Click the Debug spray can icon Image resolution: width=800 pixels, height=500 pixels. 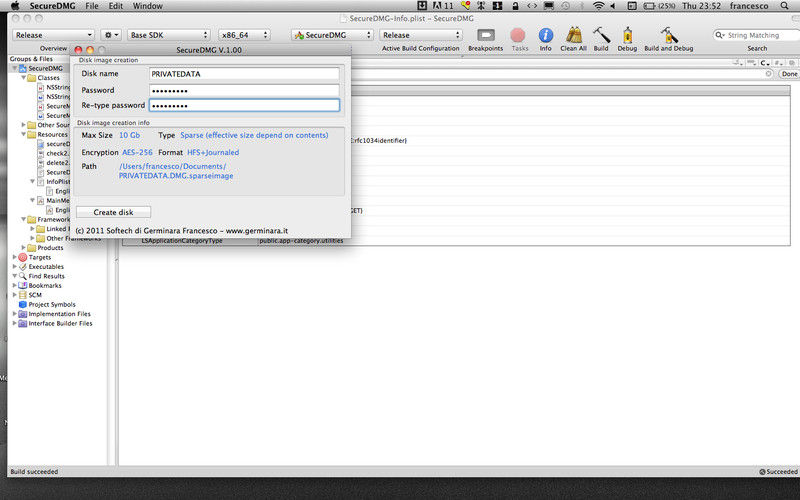point(627,35)
